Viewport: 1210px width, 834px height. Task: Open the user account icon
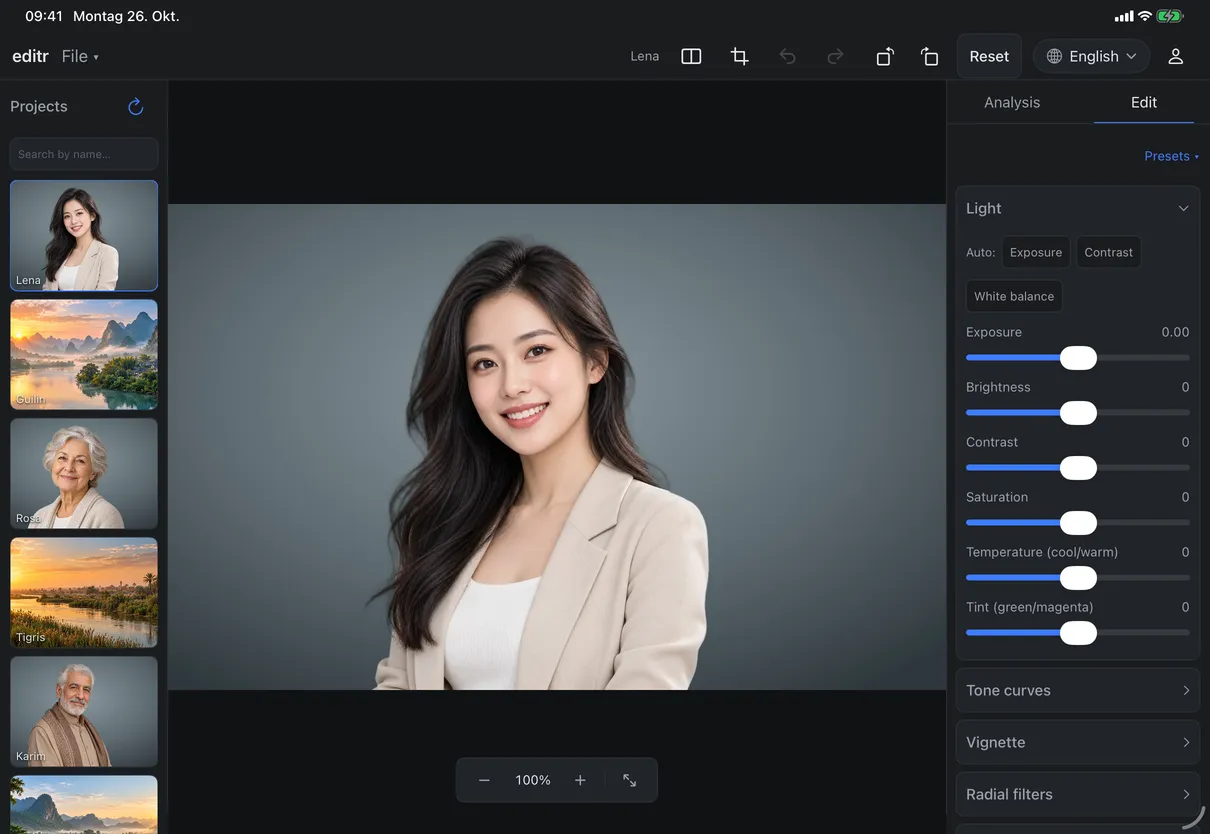[1176, 56]
